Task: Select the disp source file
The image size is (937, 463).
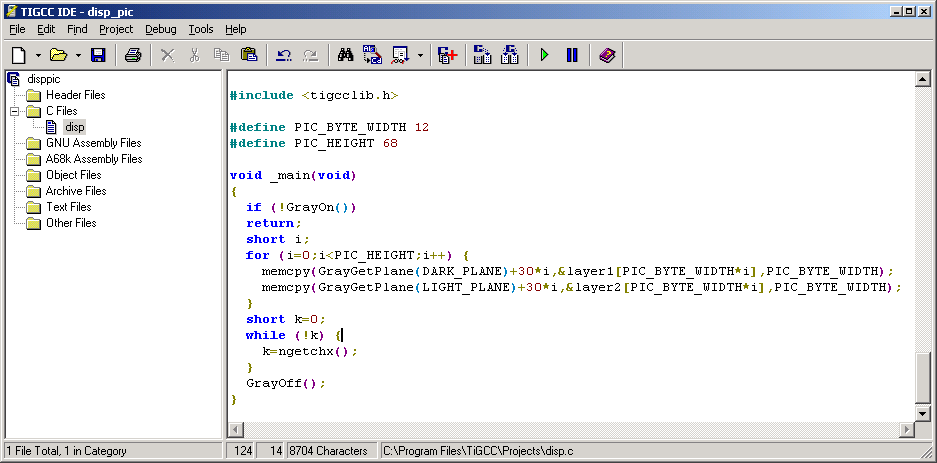Action: (75, 127)
